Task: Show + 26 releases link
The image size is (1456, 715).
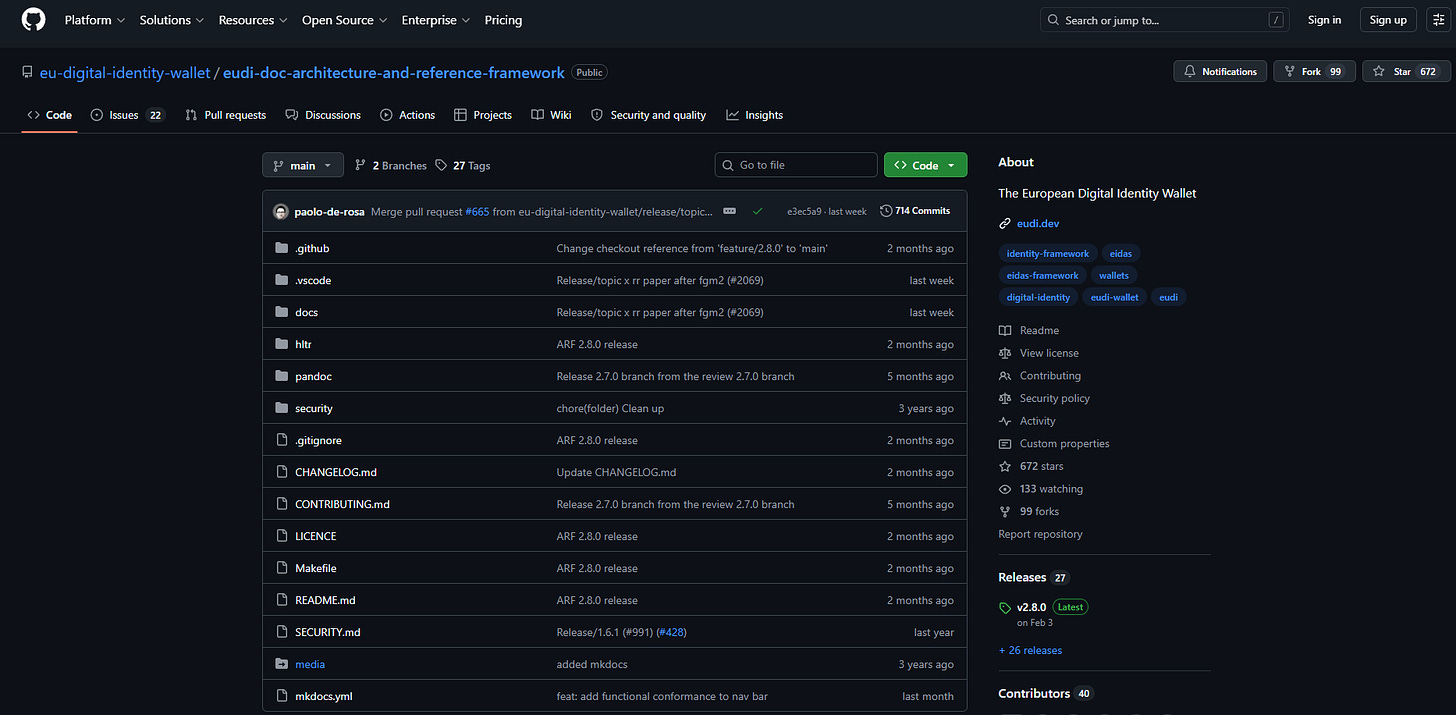Action: click(1030, 650)
